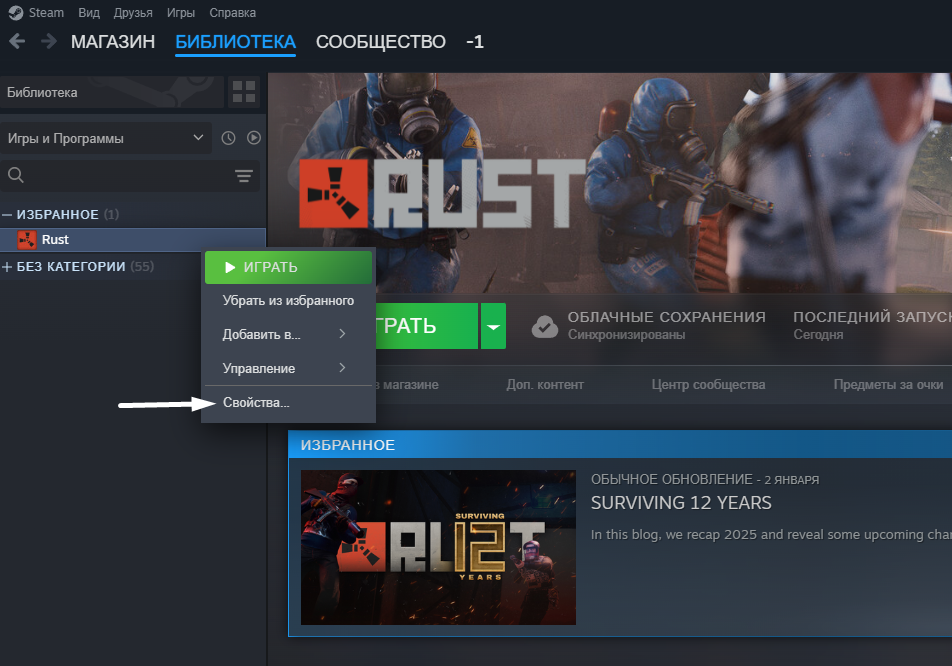Click the Библиотека home button

[x=112, y=92]
